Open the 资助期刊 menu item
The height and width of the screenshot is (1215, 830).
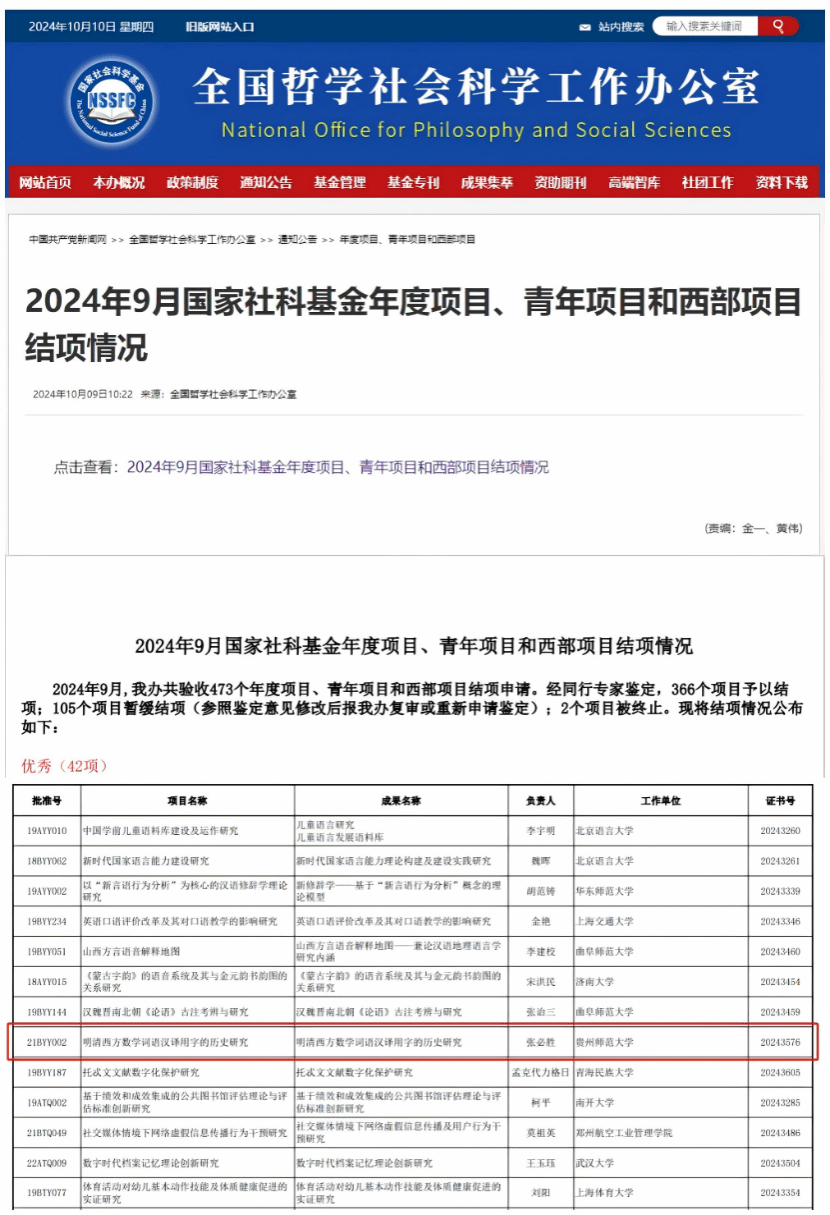pyautogui.click(x=561, y=182)
